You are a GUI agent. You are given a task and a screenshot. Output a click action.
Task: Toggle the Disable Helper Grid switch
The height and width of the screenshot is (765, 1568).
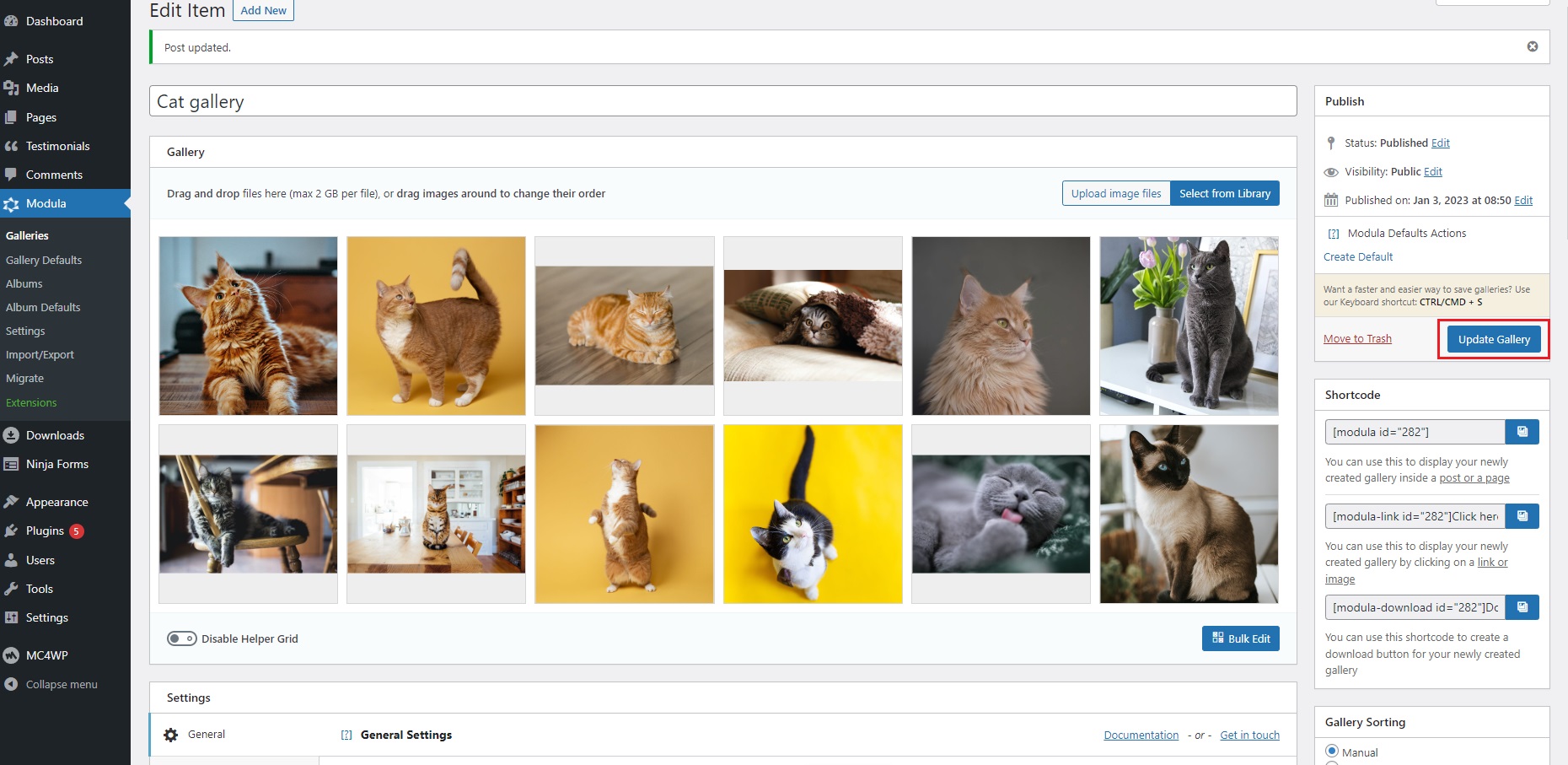click(181, 638)
